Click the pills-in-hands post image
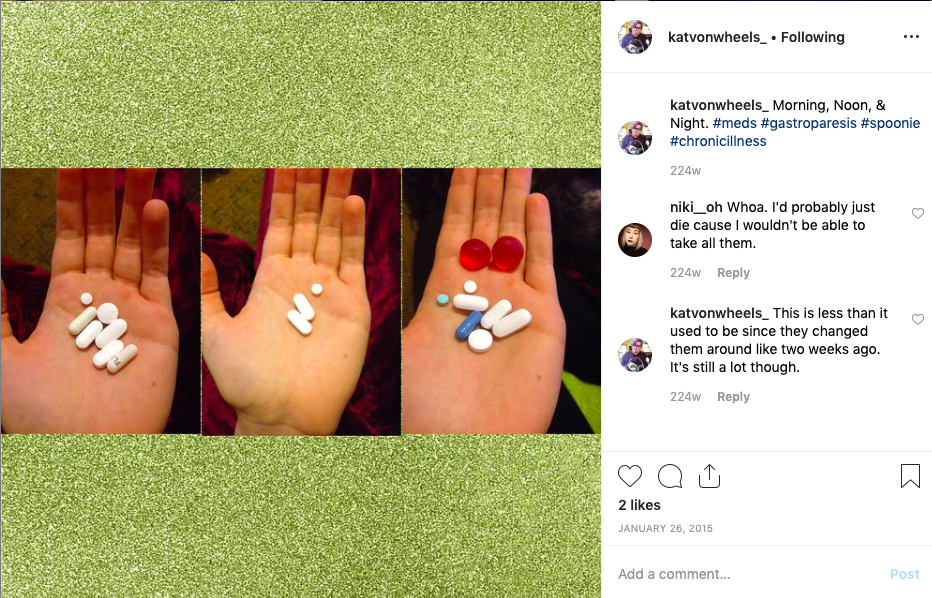 coord(301,301)
